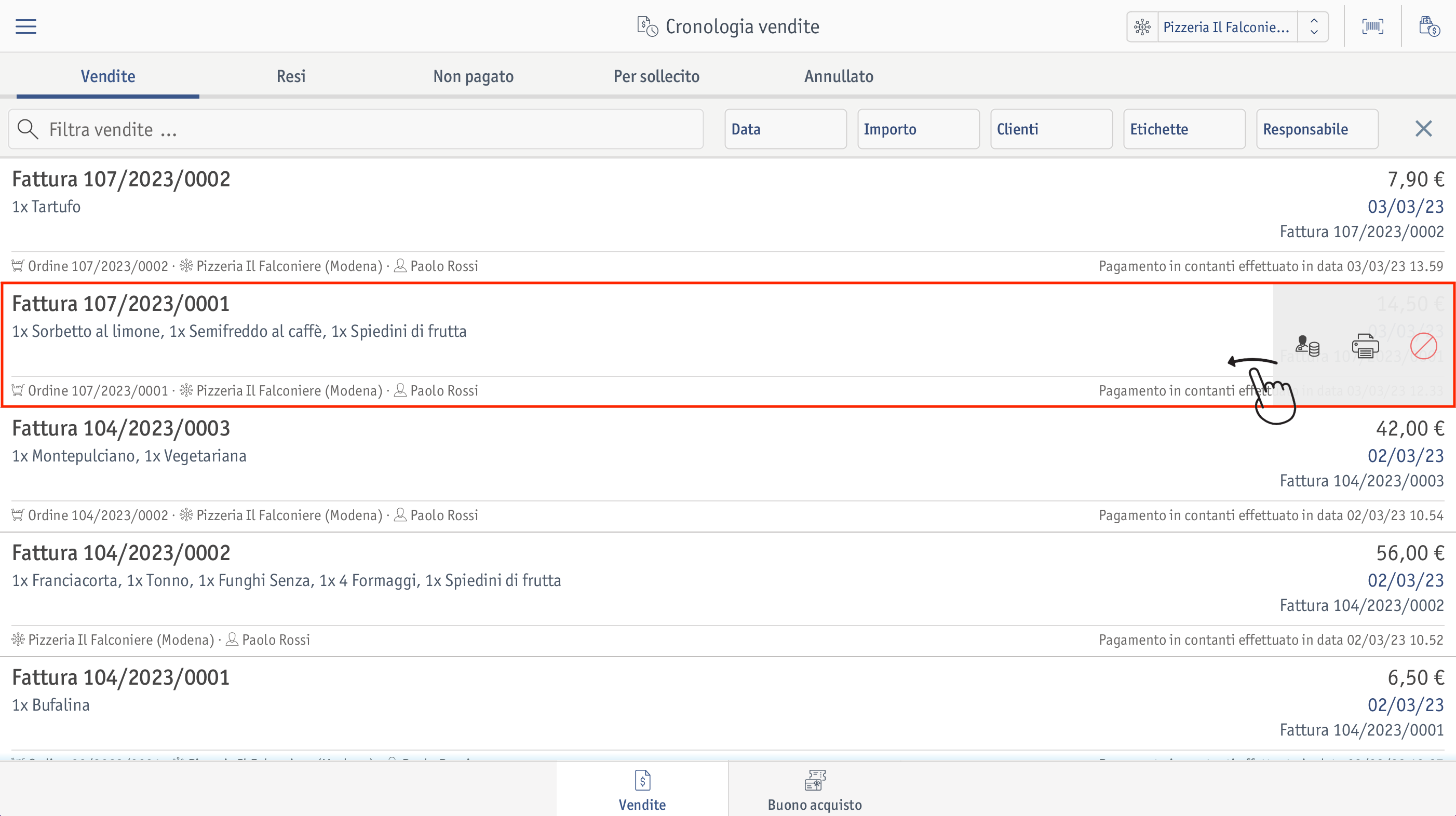Image resolution: width=1456 pixels, height=816 pixels.
Task: Open the Responsabile filter
Action: (x=1317, y=129)
